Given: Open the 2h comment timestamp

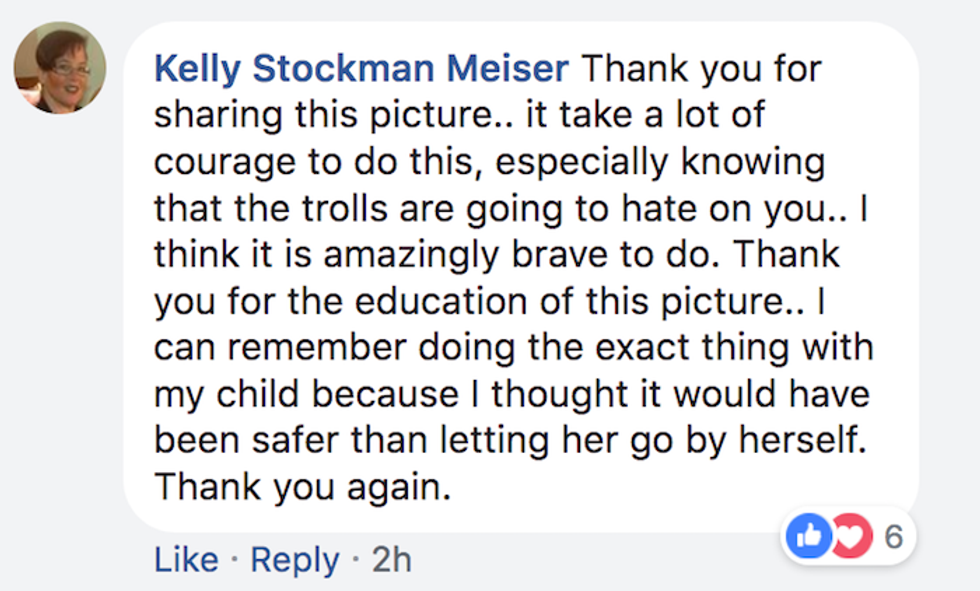Looking at the screenshot, I should click(x=391, y=560).
